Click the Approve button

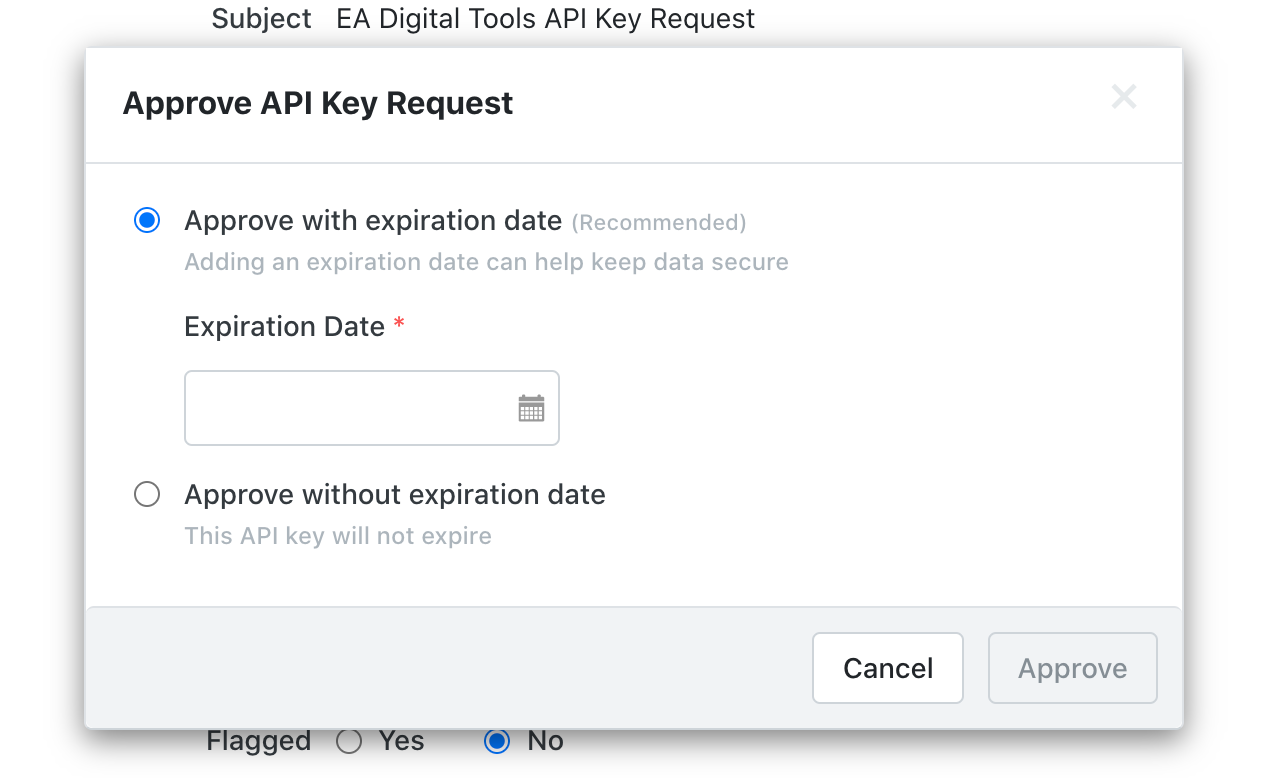point(1072,668)
